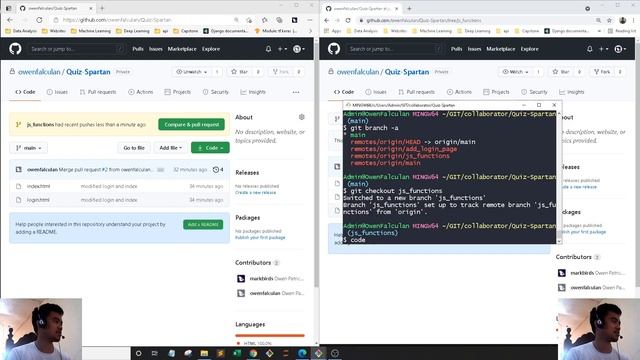Open the login.html file

38,200
